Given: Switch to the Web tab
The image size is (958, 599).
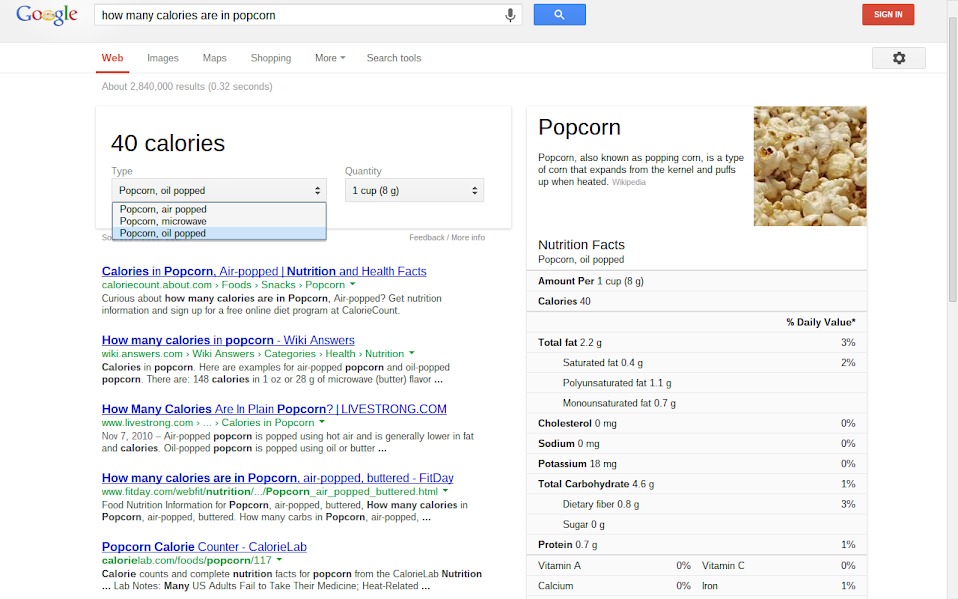Looking at the screenshot, I should point(112,58).
